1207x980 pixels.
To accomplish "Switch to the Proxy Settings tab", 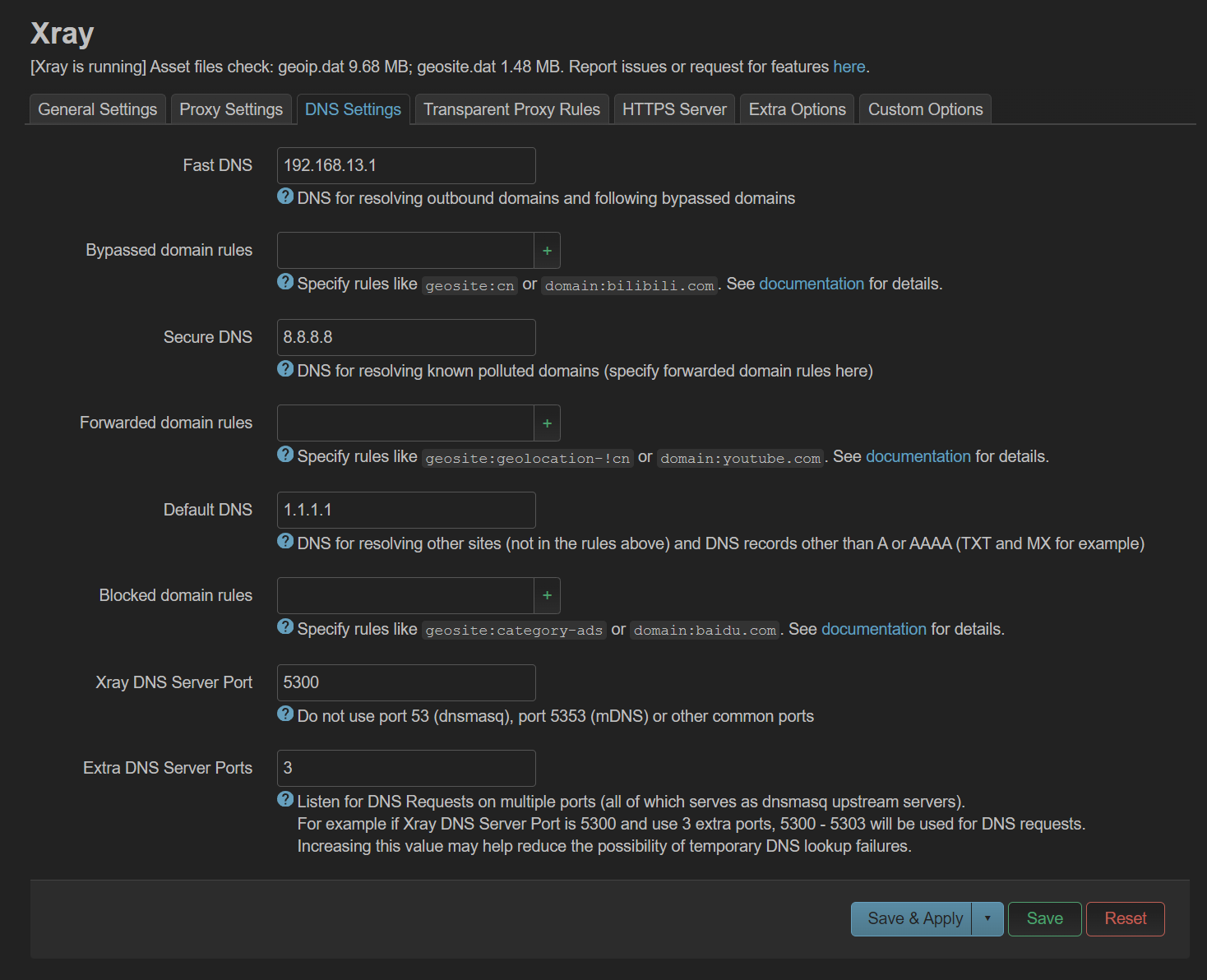I will pyautogui.click(x=231, y=109).
